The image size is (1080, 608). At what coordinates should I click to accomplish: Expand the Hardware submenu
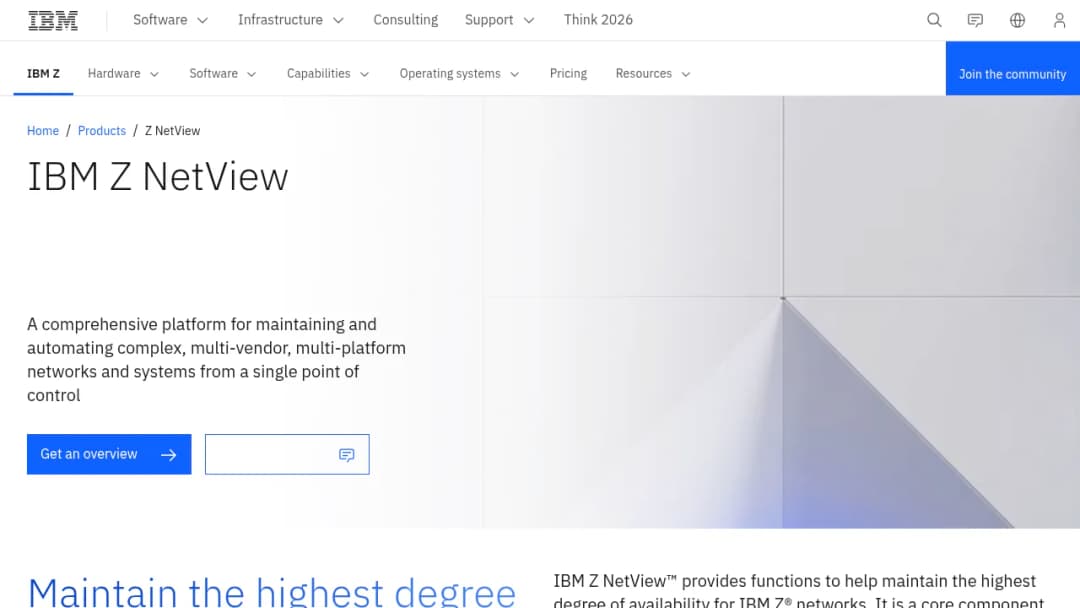click(x=123, y=74)
